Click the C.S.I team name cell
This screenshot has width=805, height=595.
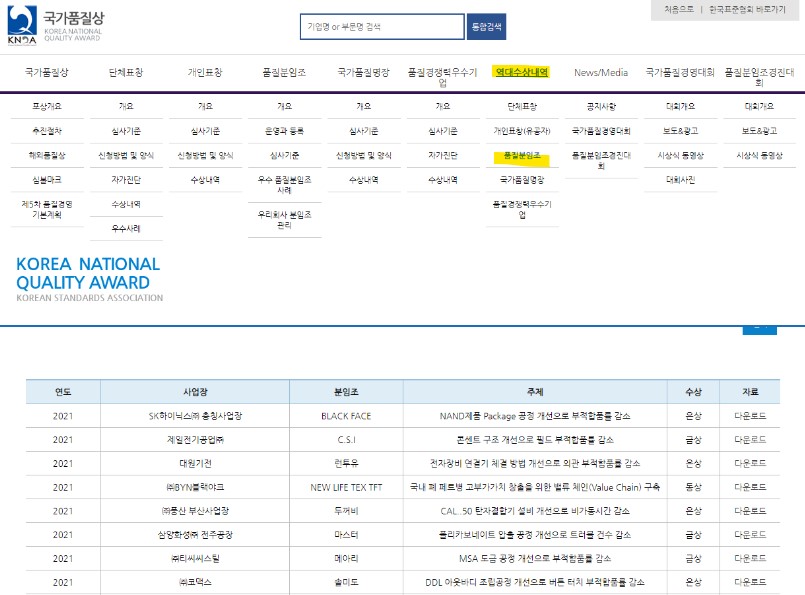[x=346, y=439]
